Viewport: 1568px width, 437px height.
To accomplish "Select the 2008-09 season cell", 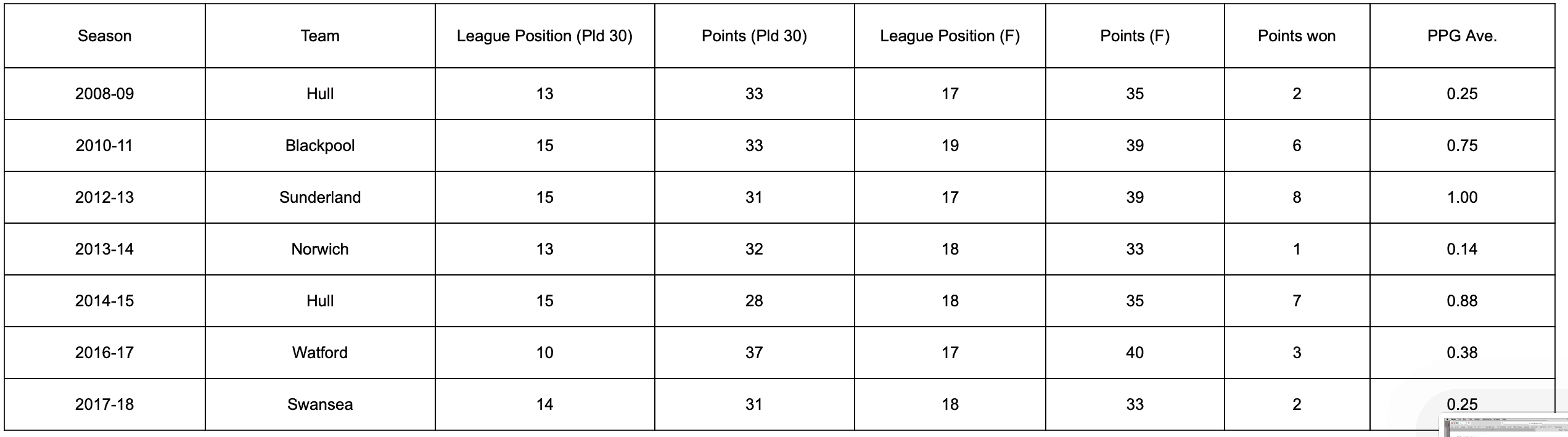I will click(x=104, y=94).
